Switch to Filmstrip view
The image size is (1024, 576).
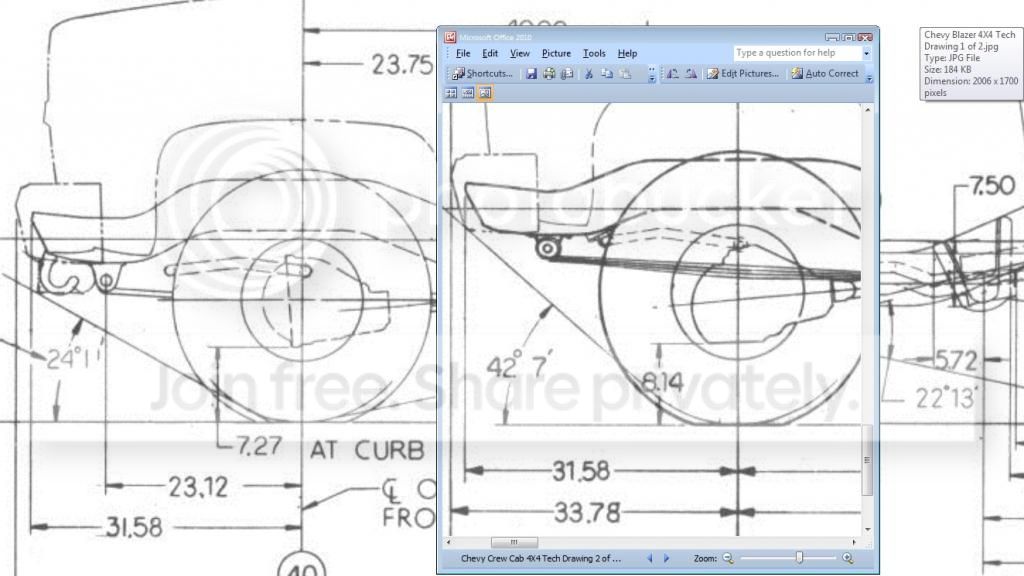(x=468, y=93)
